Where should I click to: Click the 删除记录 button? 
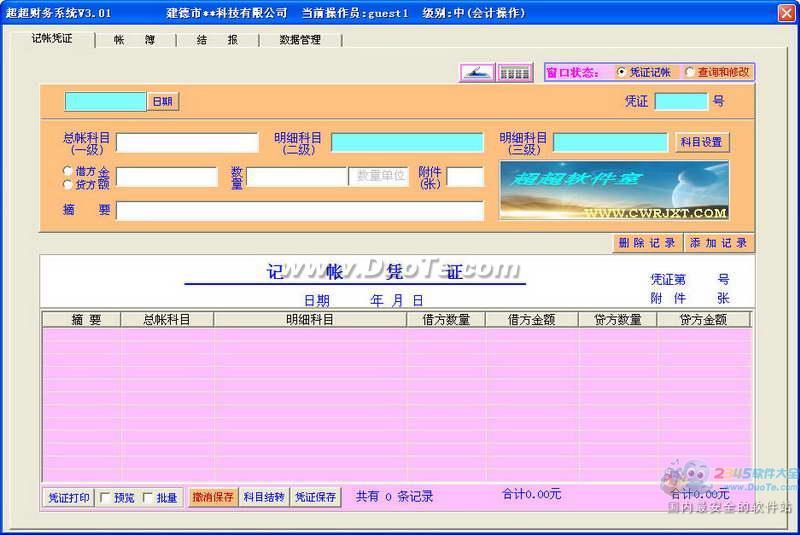click(x=646, y=243)
